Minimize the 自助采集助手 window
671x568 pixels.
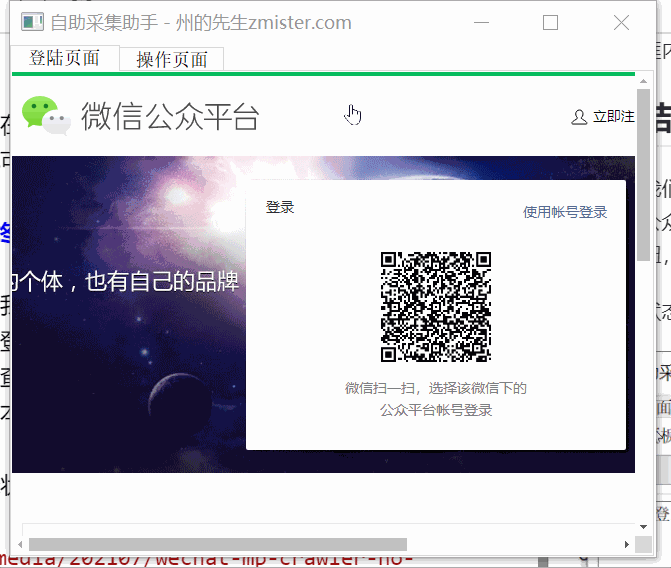[x=481, y=22]
